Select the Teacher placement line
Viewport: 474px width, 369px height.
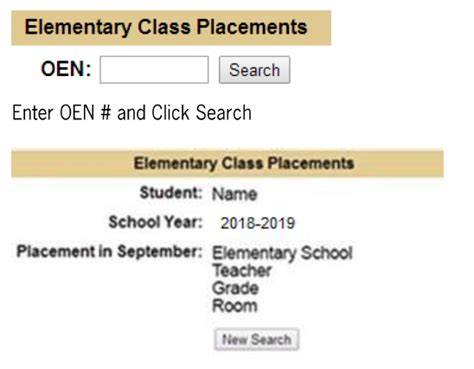pos(242,270)
